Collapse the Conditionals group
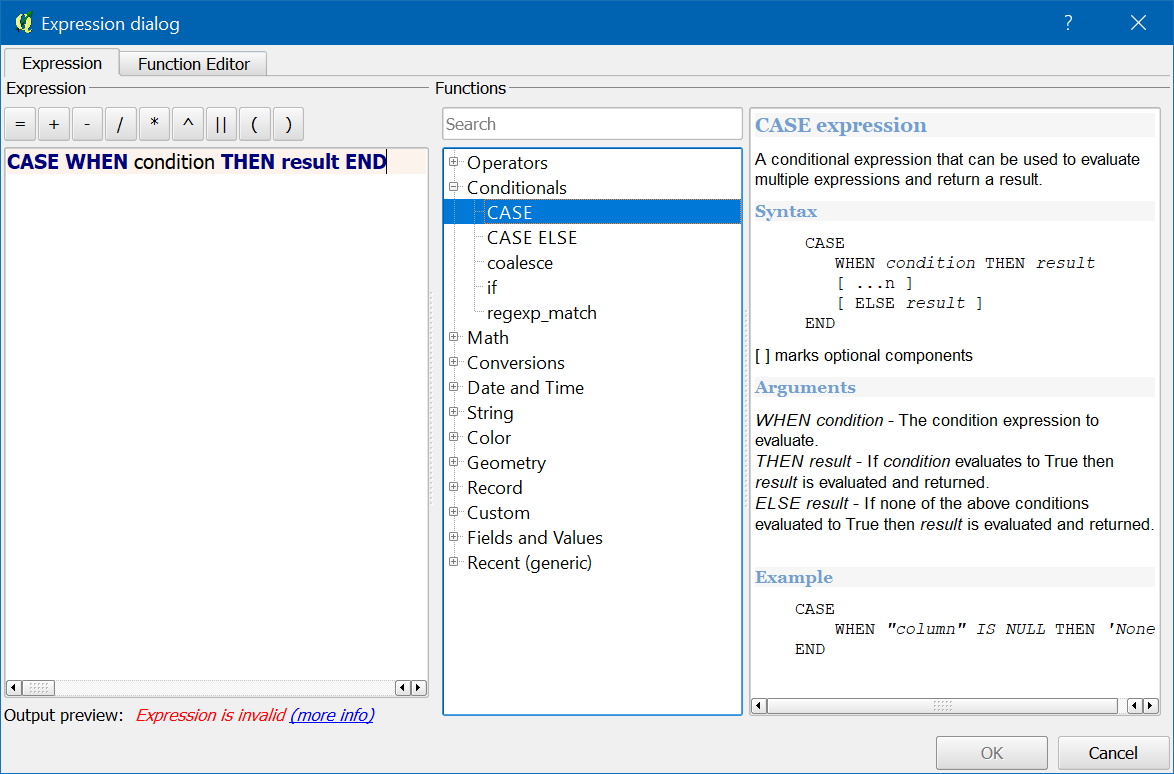The height and width of the screenshot is (774, 1174). [x=454, y=187]
